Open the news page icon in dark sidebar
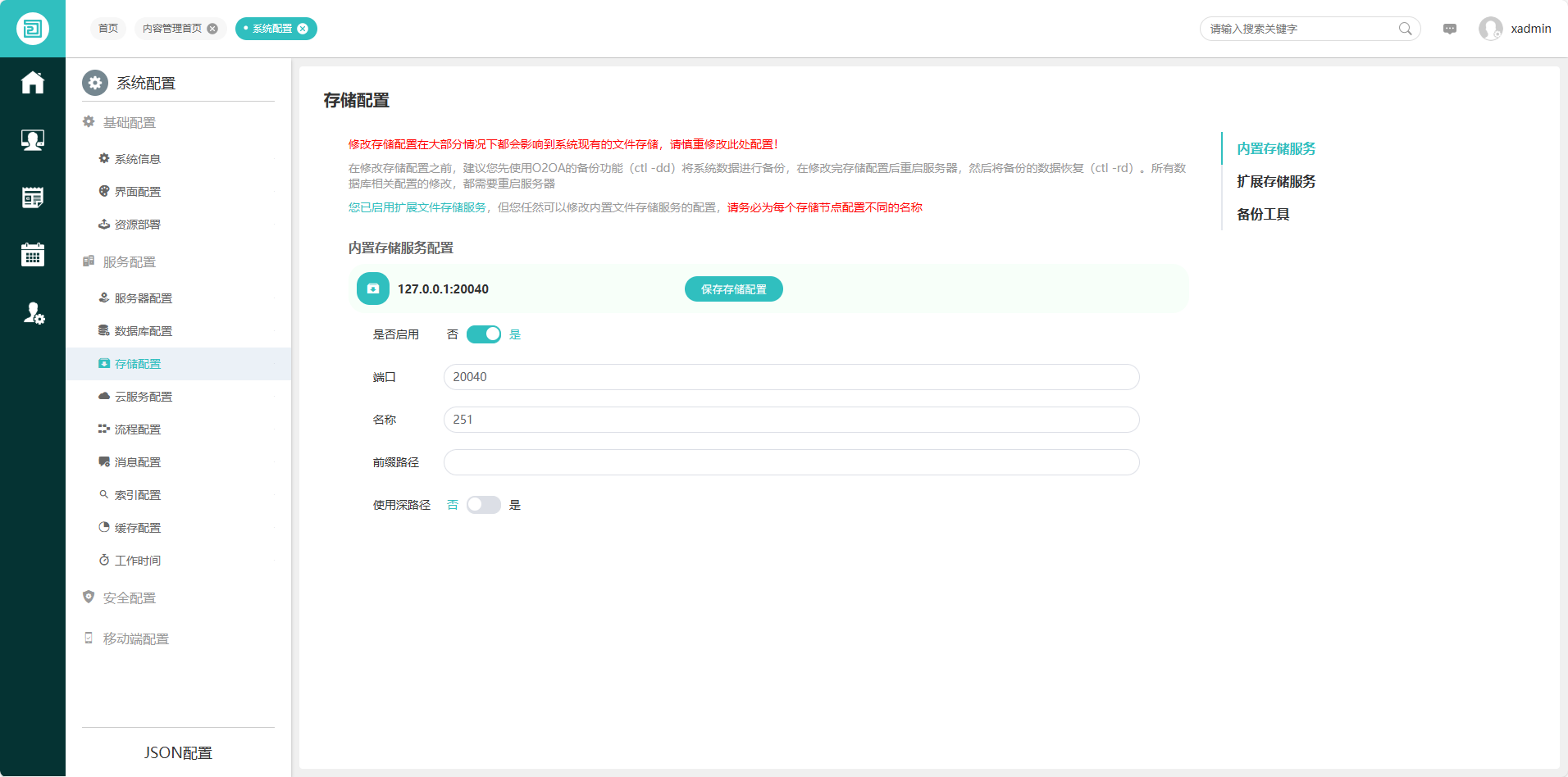Screen dimensions: 1568x777 33,198
